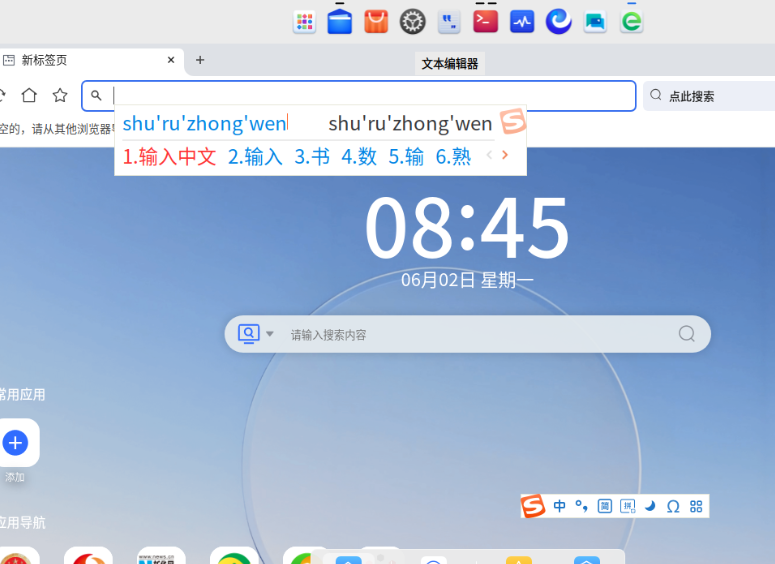Bookmark page with the star icon
The height and width of the screenshot is (564, 775).
60,95
